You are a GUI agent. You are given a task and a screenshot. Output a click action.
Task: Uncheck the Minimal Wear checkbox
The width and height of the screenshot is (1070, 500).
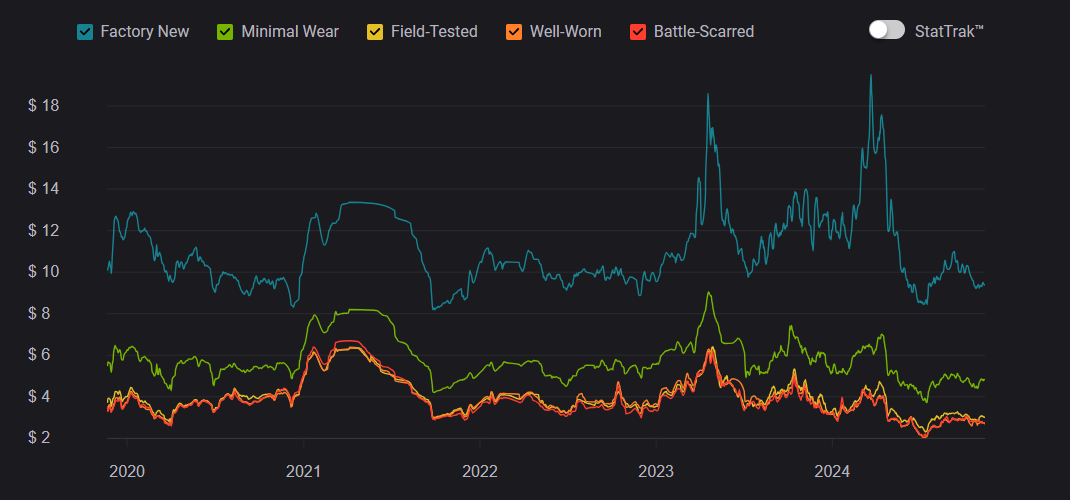[225, 32]
